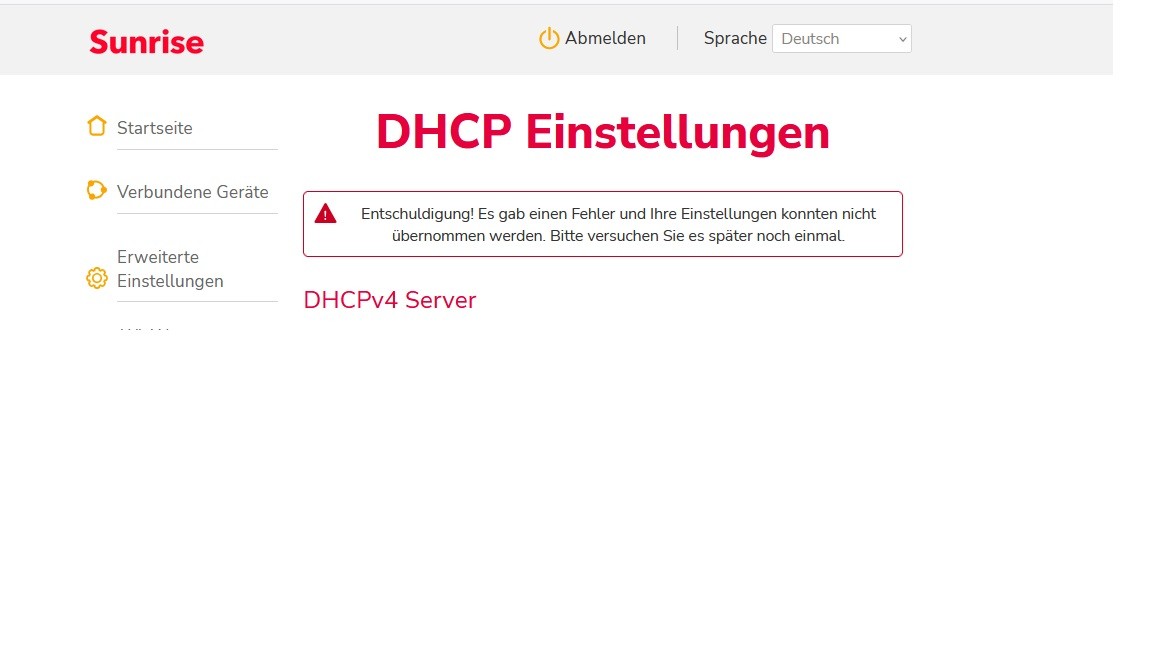Click the underline beneath Verbundene Geräte
The image size is (1152, 648).
(197, 213)
